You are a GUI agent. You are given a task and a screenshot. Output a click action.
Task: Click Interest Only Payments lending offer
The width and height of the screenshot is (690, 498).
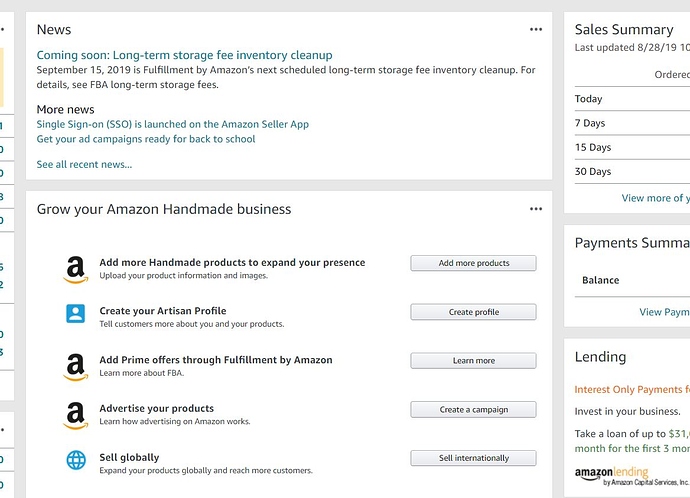coord(632,389)
